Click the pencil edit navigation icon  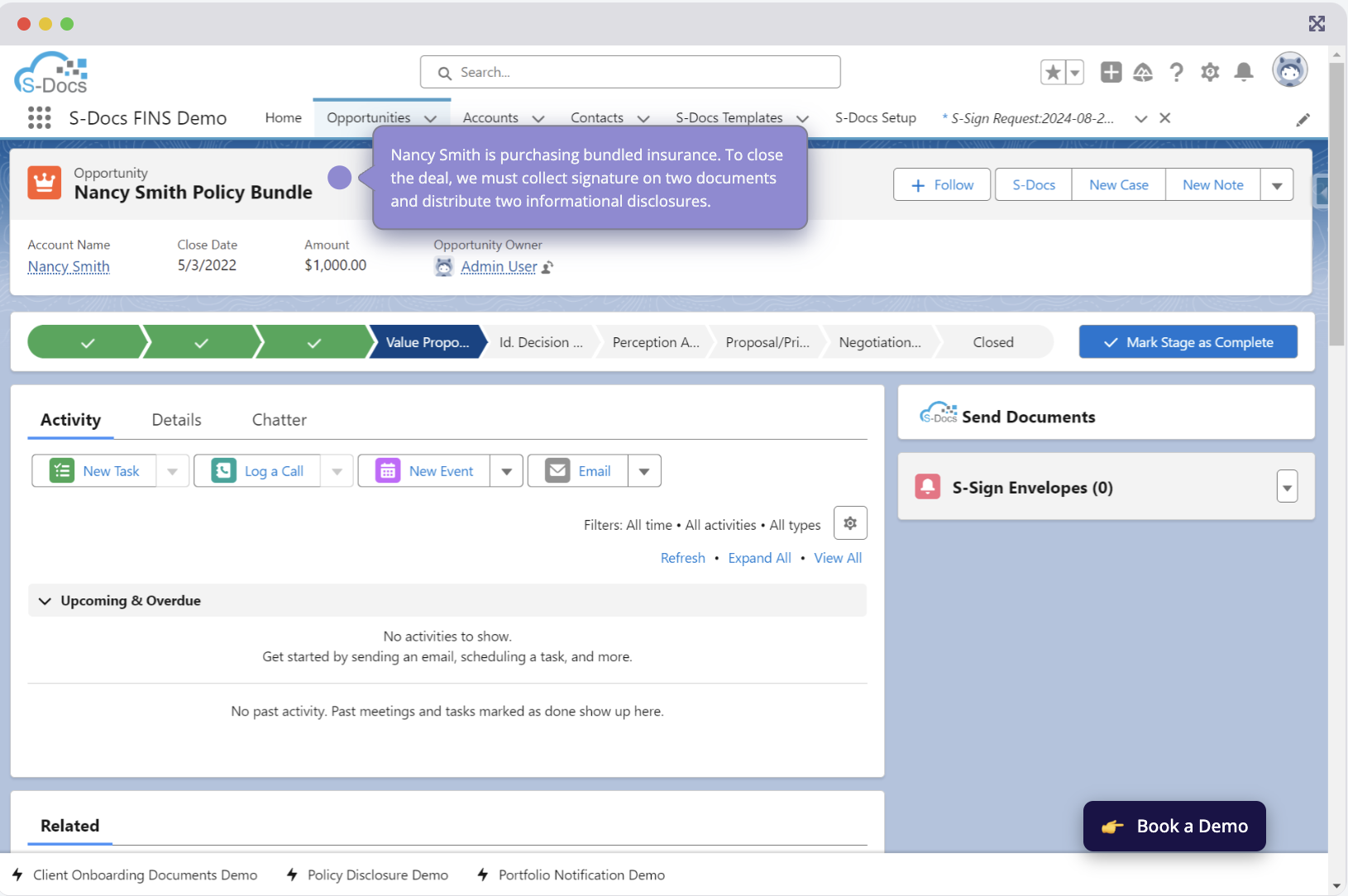point(1303,120)
